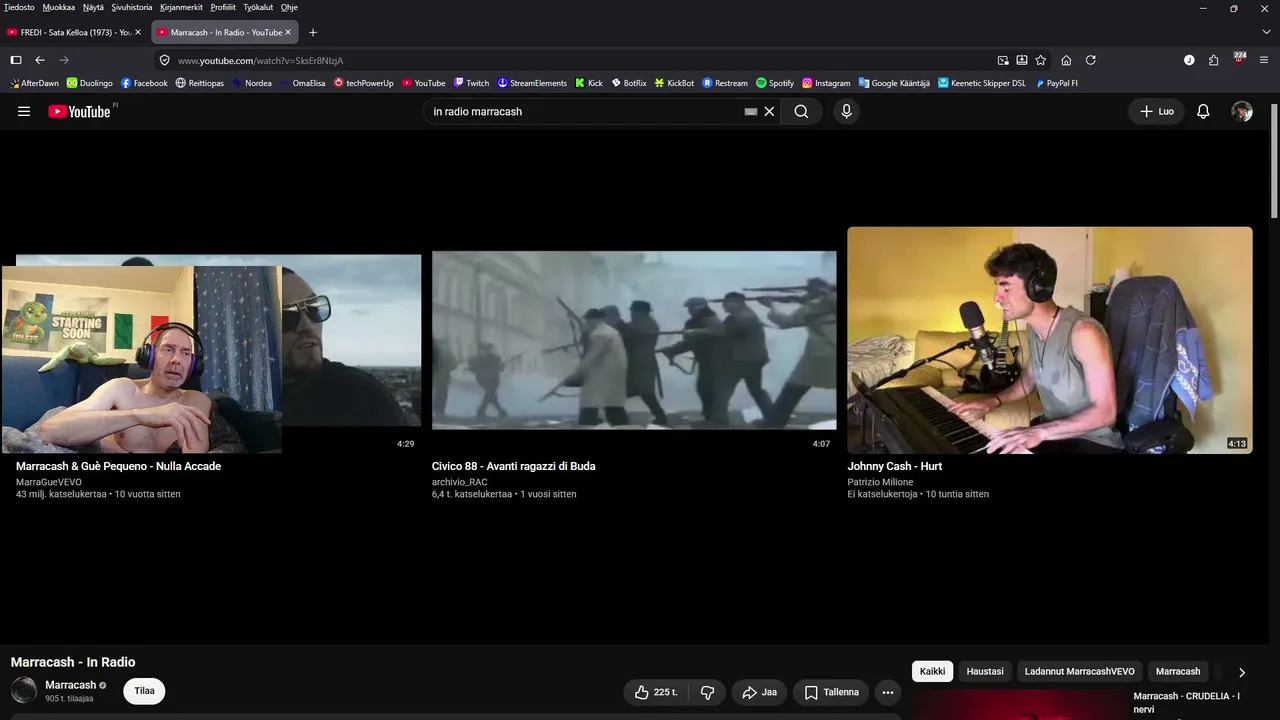Open the PayPal FI bookmark

click(x=1056, y=83)
